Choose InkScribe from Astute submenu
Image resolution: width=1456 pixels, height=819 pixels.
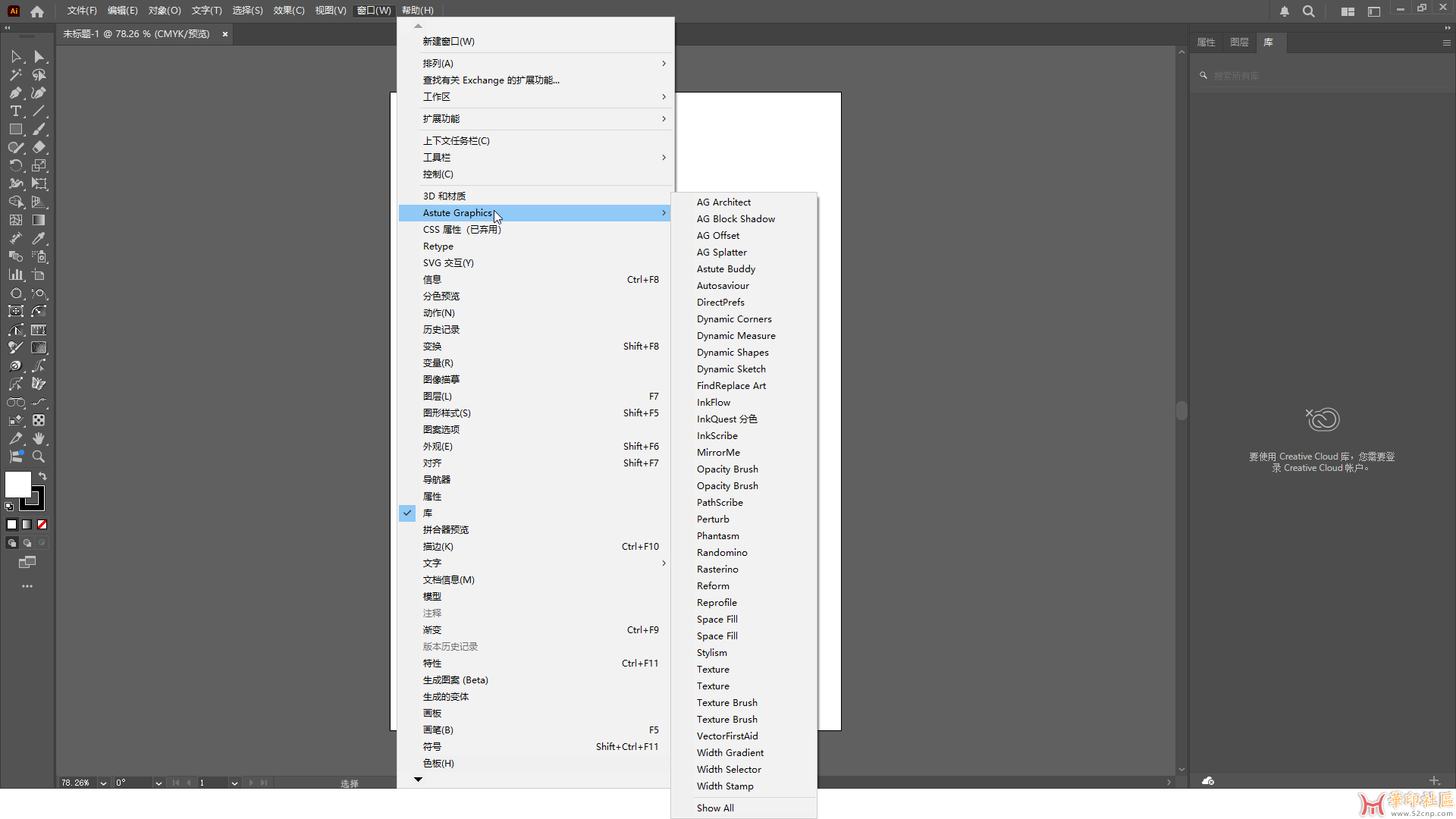tap(743, 436)
